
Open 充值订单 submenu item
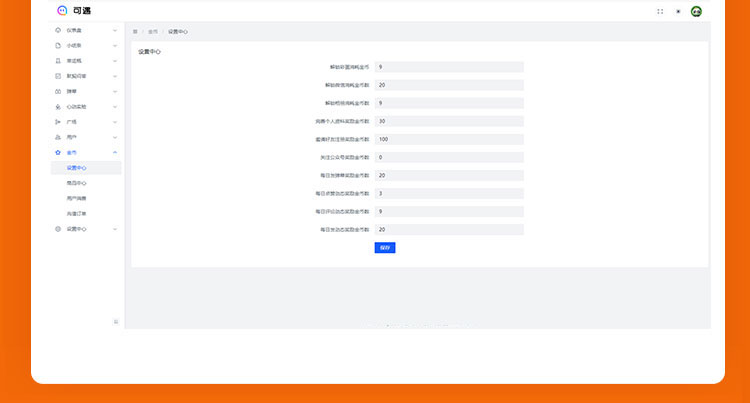[x=77, y=213]
